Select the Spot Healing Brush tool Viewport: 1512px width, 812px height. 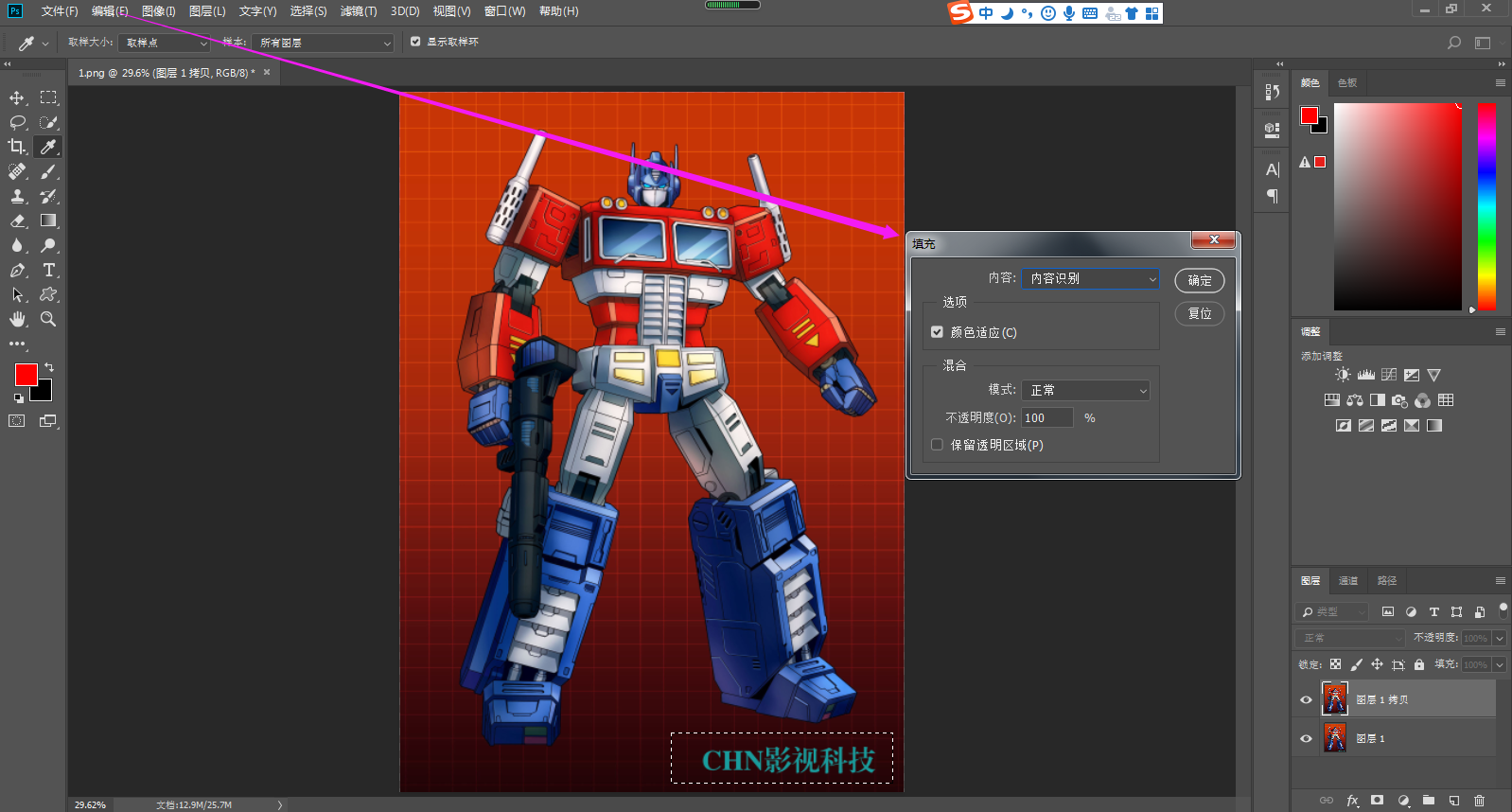(17, 171)
